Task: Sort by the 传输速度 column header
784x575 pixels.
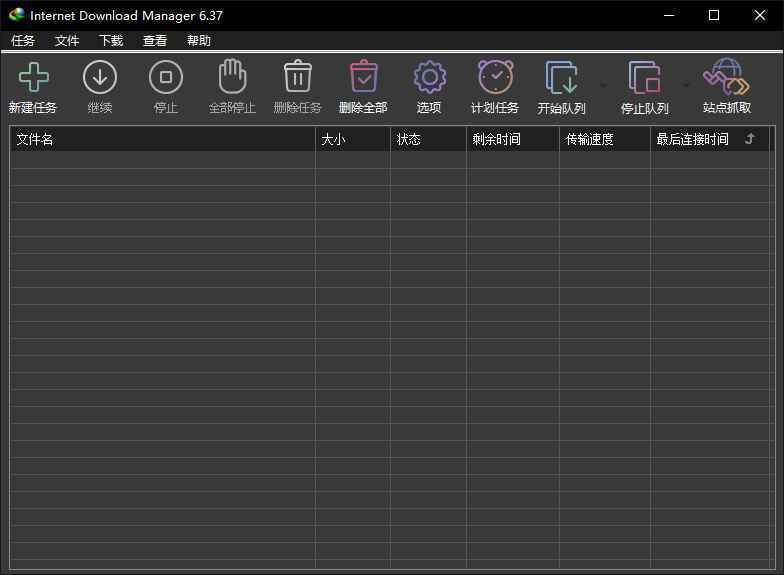Action: click(605, 139)
